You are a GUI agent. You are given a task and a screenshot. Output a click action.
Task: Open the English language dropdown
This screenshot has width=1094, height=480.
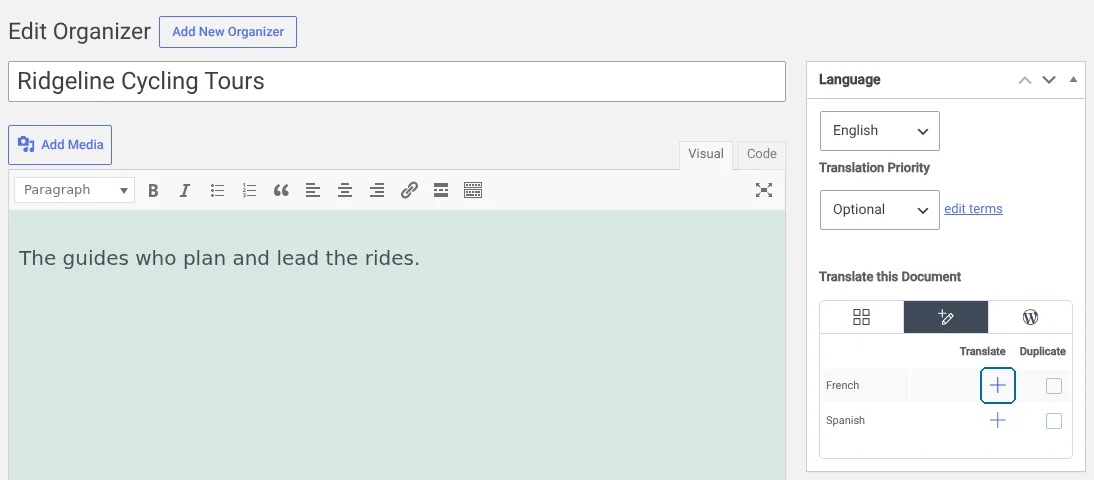pos(880,131)
